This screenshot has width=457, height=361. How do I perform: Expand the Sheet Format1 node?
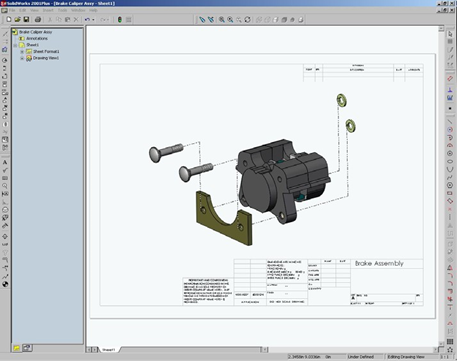click(22, 52)
